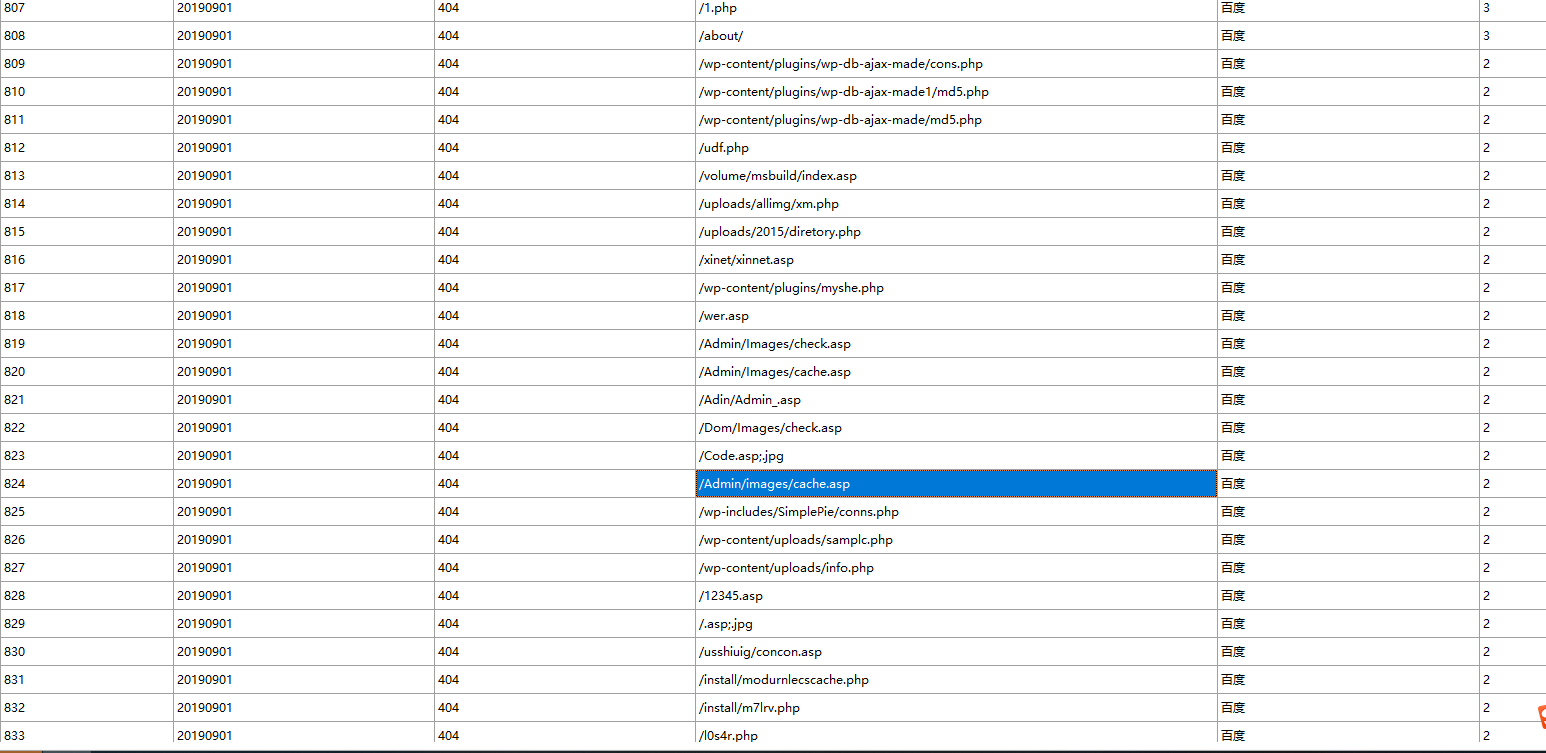Select the /wp-includes/SimplePie/conns.php cell
The image size is (1546, 753).
click(x=956, y=512)
